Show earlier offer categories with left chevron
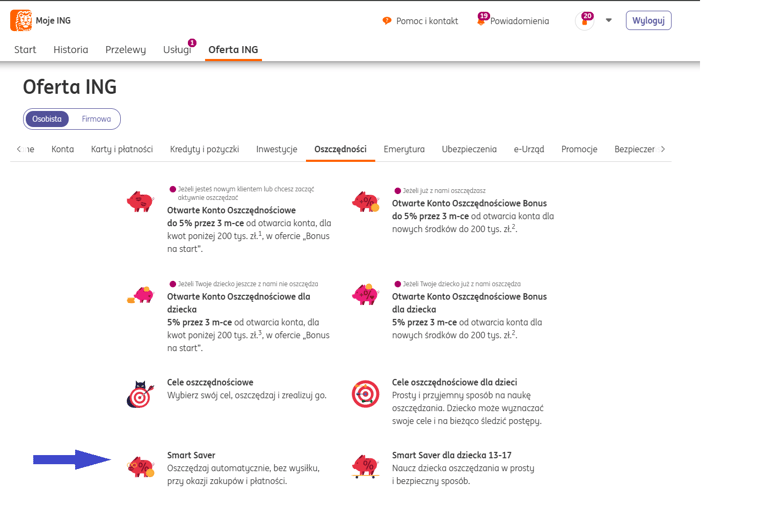Screen dimensions: 780x506 19,149
